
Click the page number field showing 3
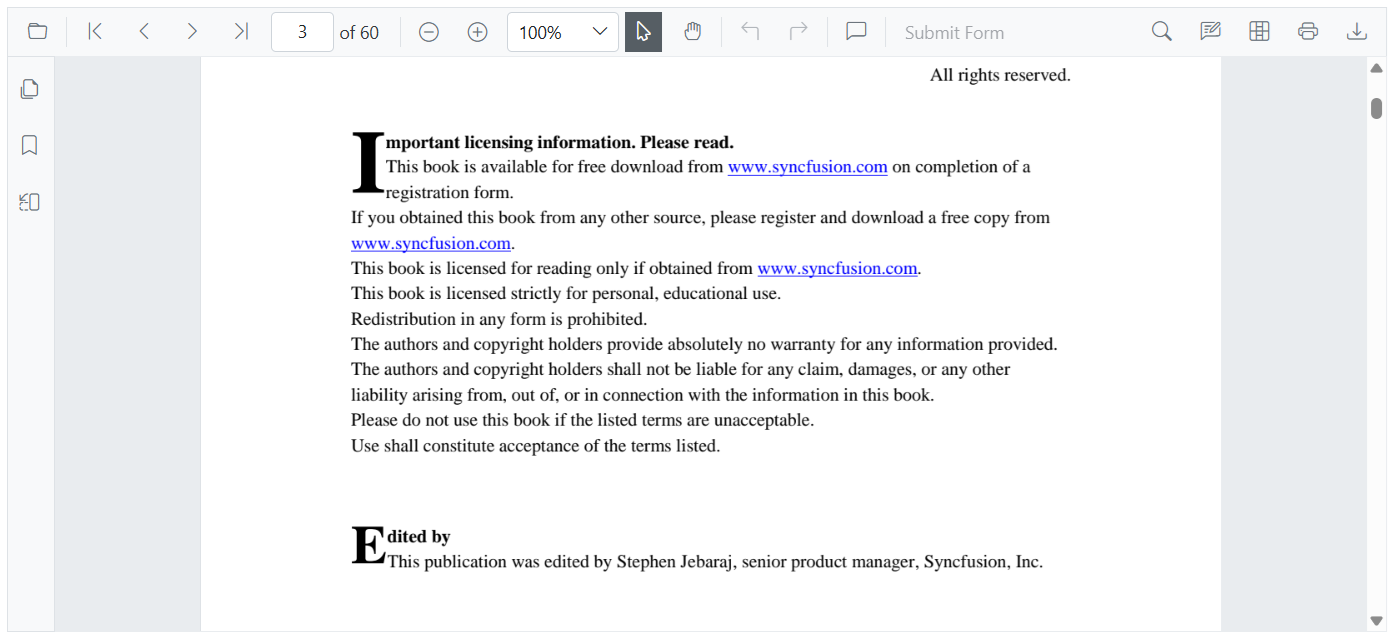coord(302,32)
